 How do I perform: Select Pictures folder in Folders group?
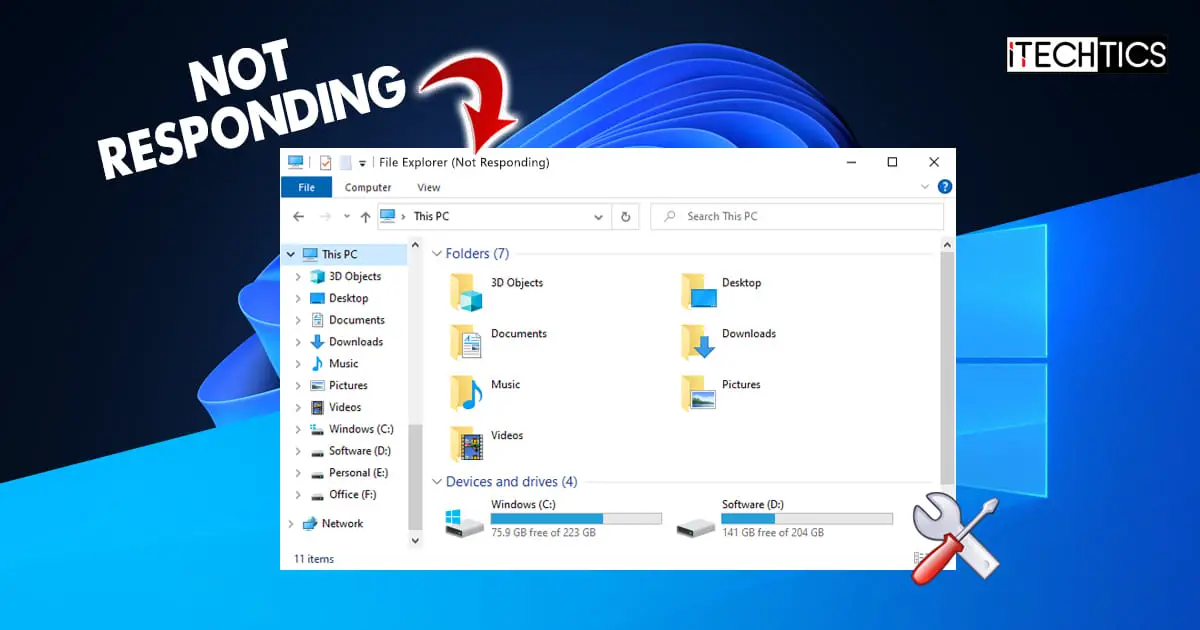[721, 393]
